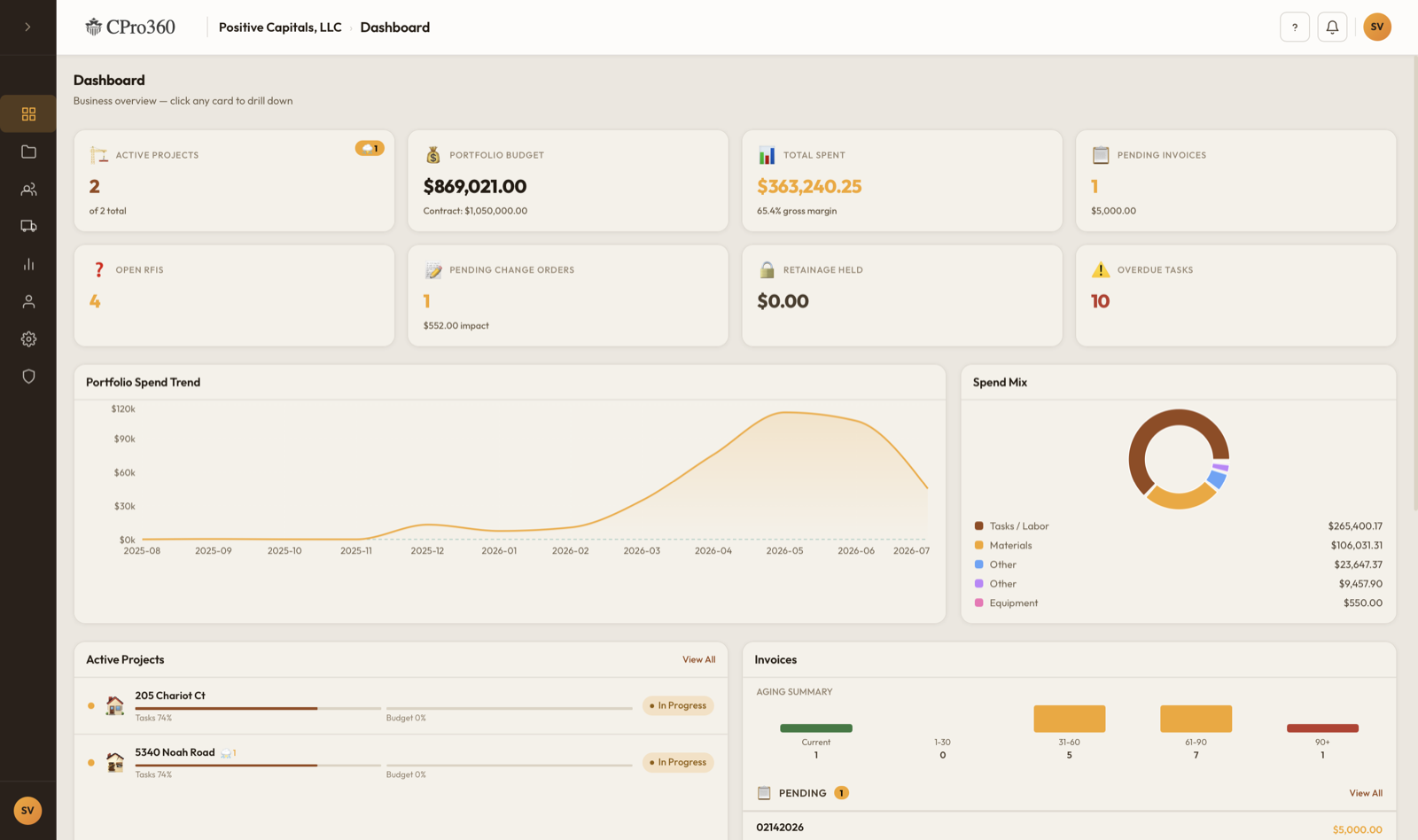This screenshot has width=1418, height=840.
Task: Open the Total Spent card
Action: (902, 181)
